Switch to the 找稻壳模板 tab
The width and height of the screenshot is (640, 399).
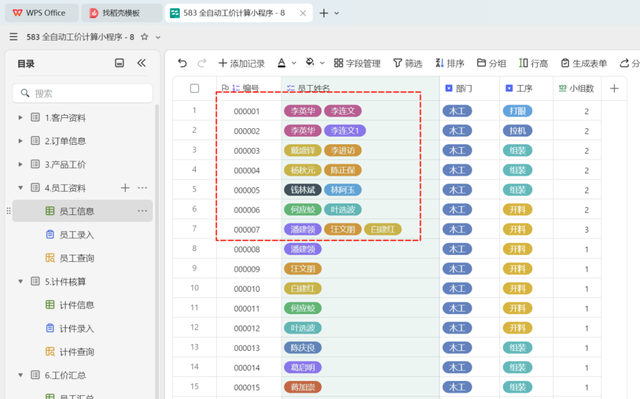click(x=121, y=13)
